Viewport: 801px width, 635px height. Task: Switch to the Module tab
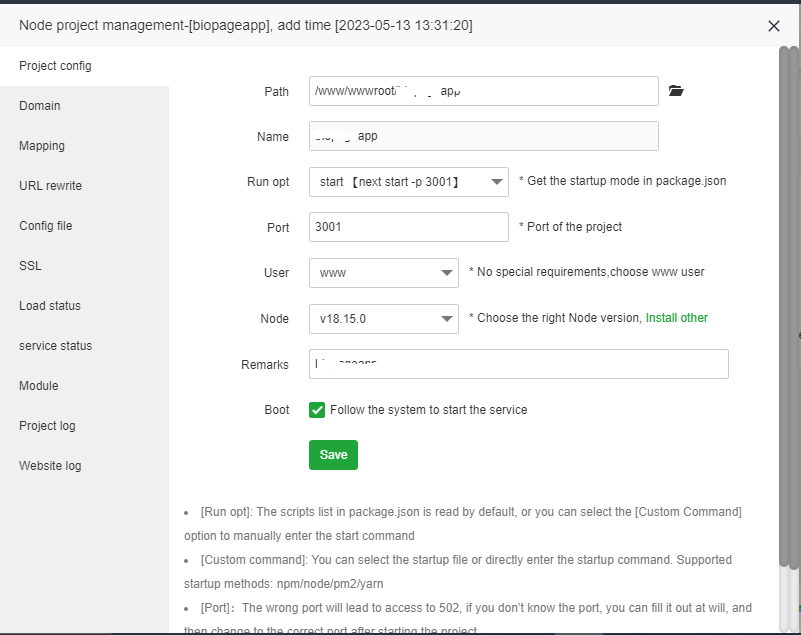39,386
